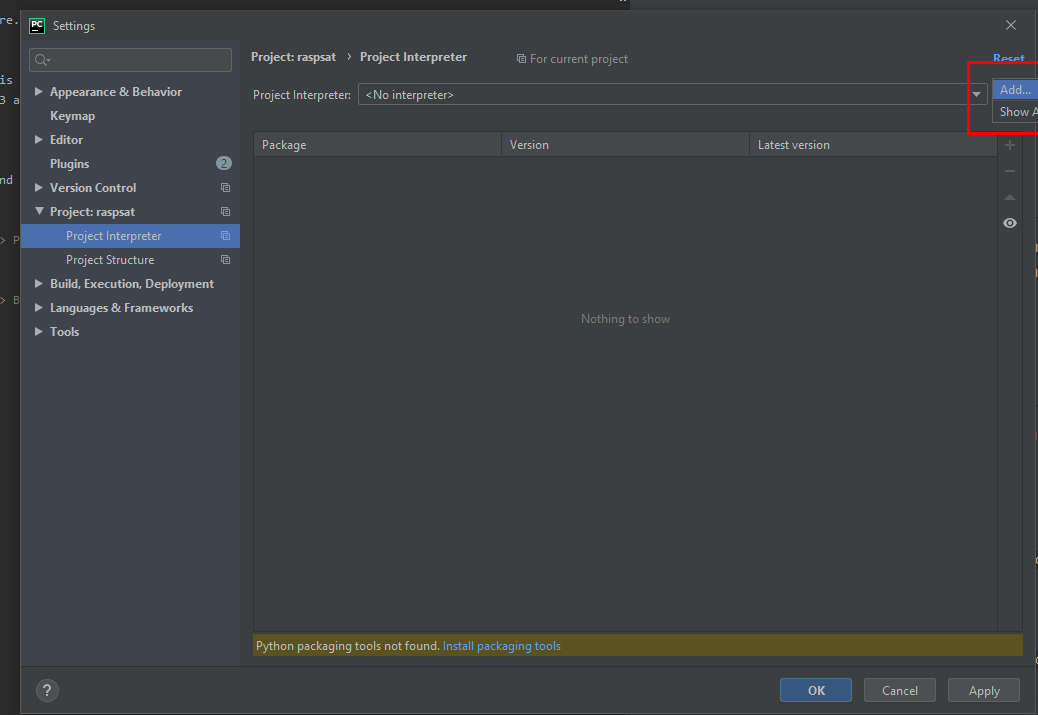Toggle the show early releases eye icon
Image resolution: width=1038 pixels, height=715 pixels.
1010,223
